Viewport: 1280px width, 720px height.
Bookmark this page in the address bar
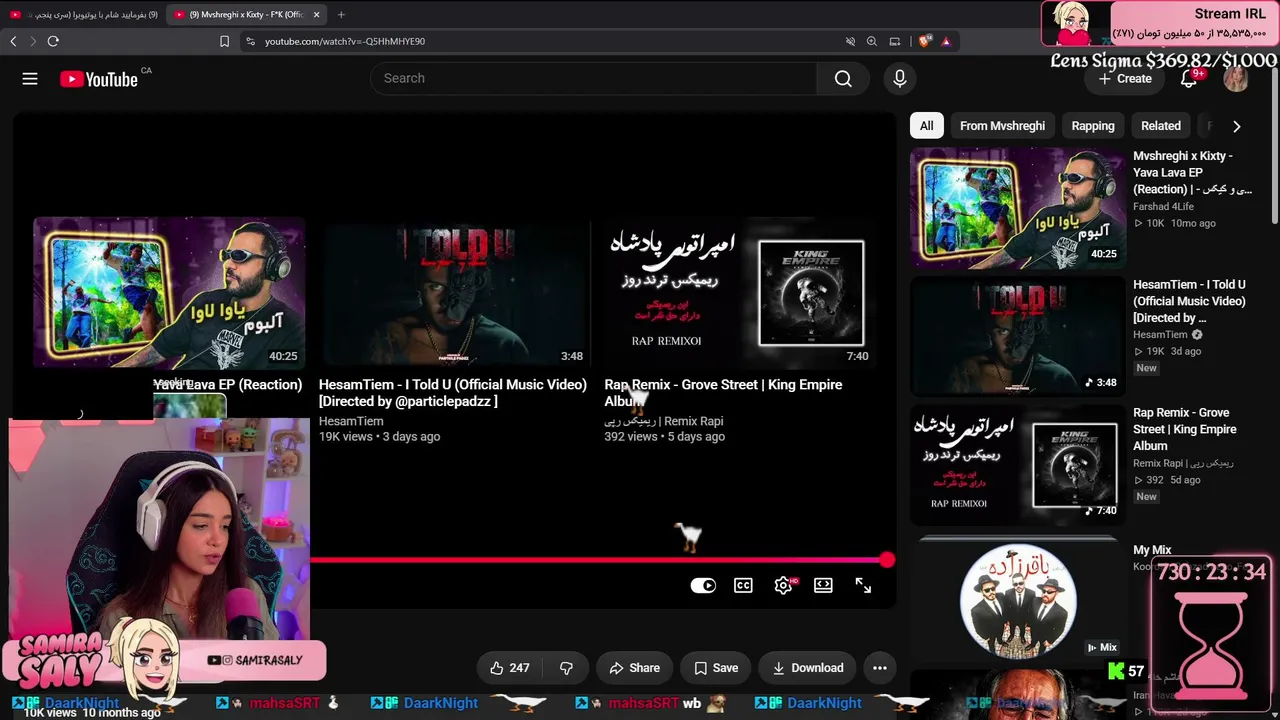click(224, 41)
